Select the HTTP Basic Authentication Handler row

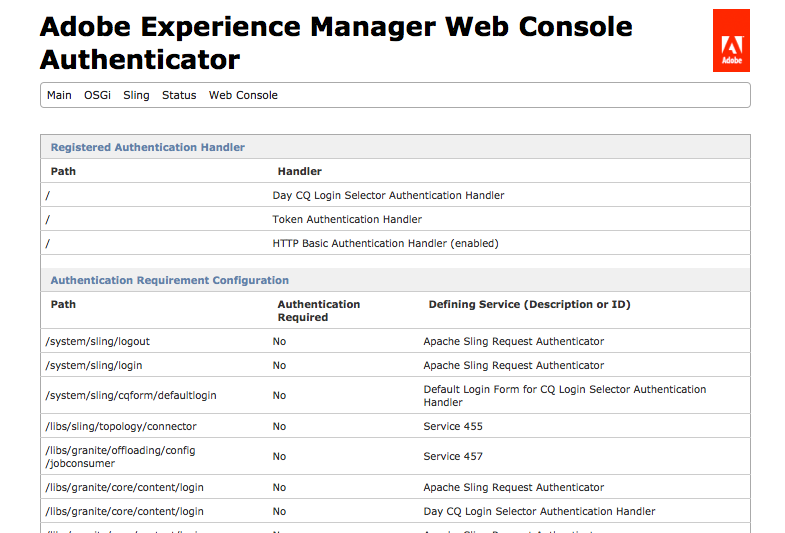pyautogui.click(x=385, y=243)
